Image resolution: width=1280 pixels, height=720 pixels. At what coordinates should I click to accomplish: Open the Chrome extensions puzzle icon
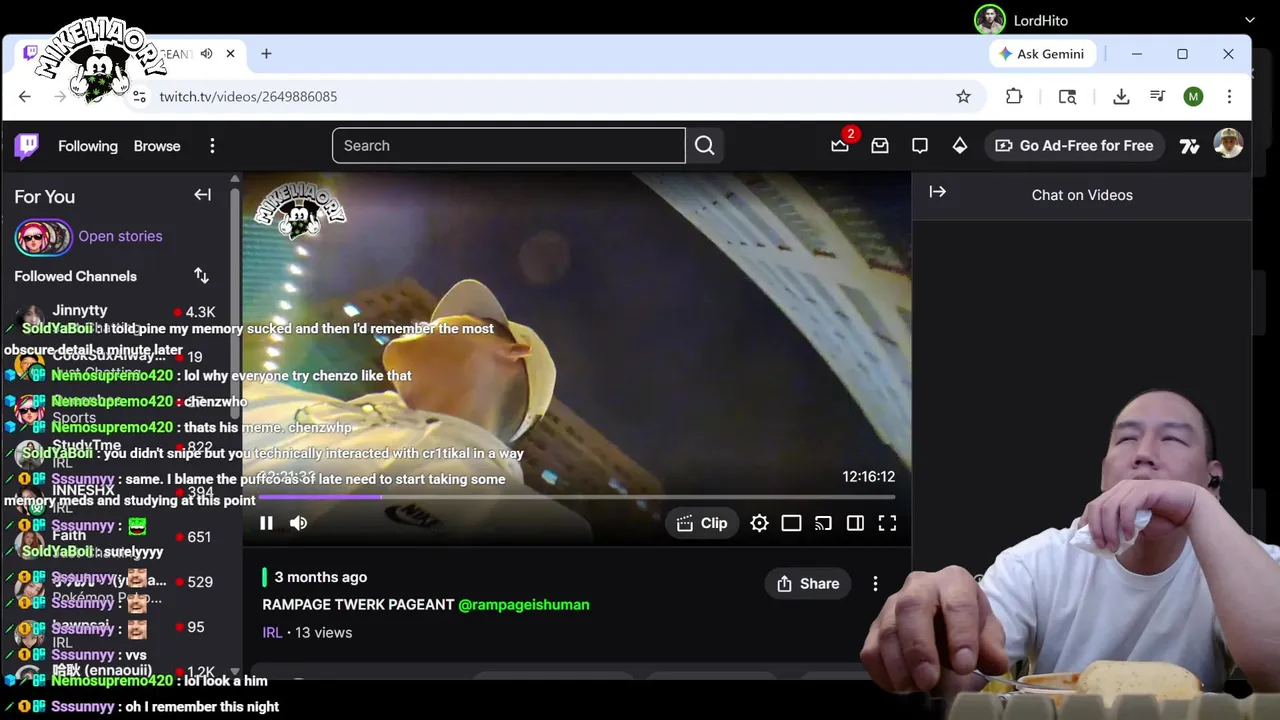click(1014, 97)
